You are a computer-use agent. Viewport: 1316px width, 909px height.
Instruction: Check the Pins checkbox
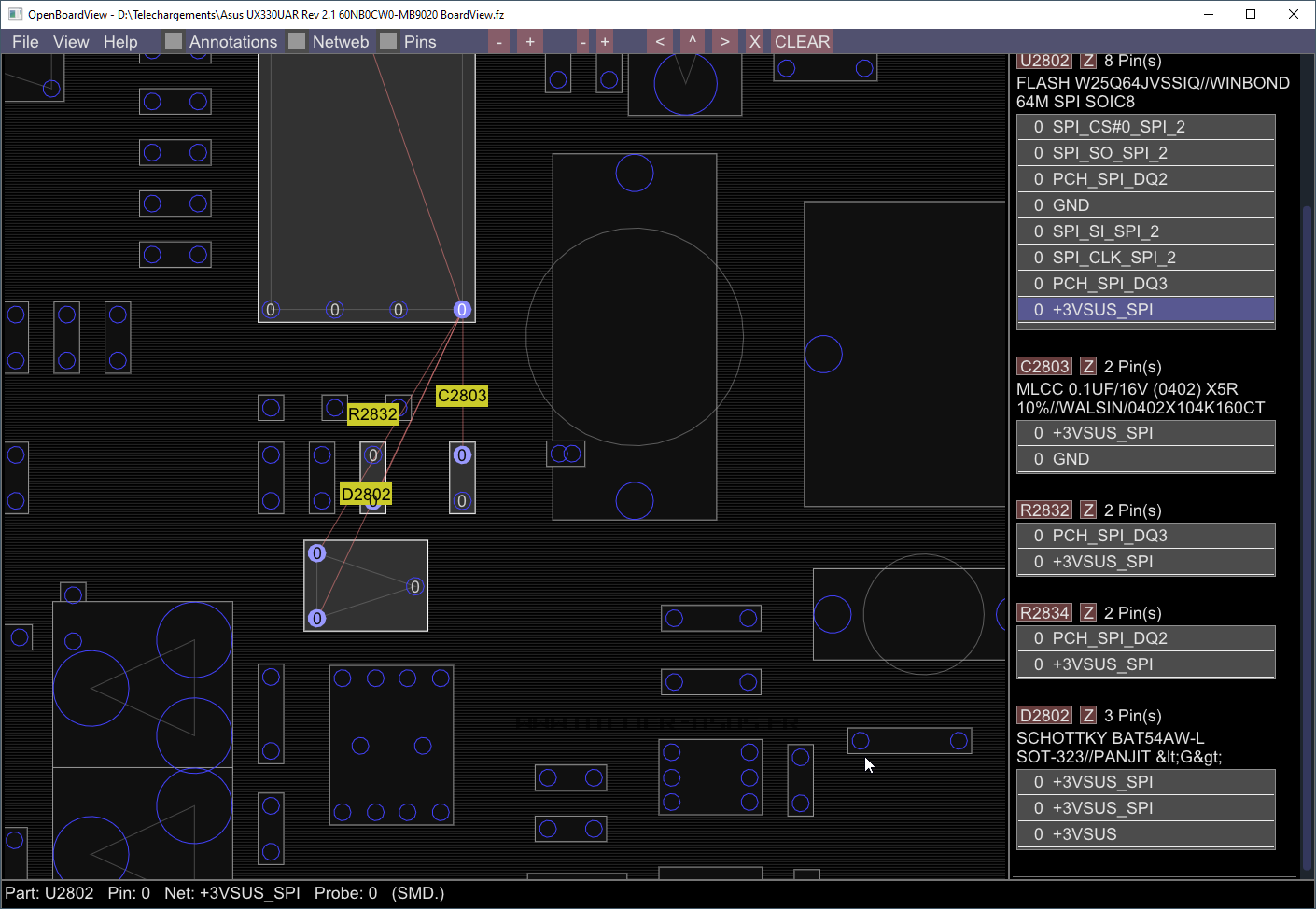[388, 42]
